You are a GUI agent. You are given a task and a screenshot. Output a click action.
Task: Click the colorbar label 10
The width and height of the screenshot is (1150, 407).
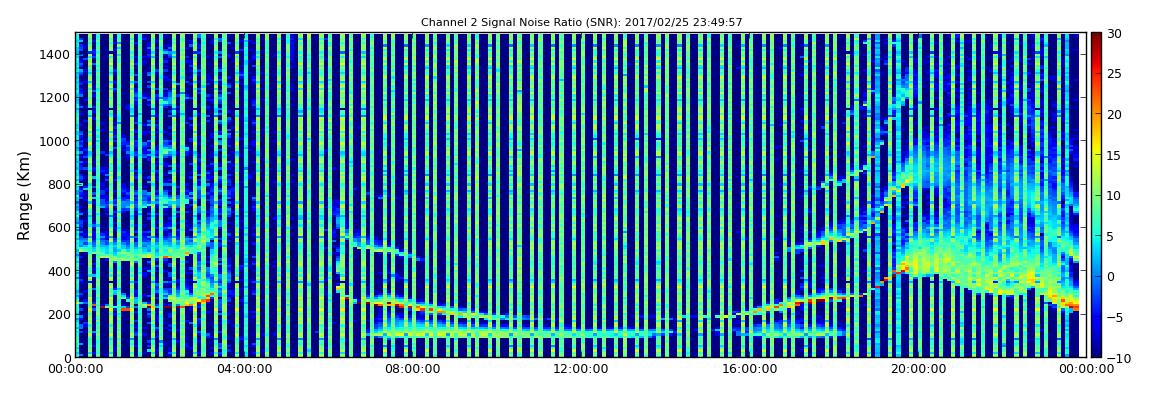pos(1116,195)
